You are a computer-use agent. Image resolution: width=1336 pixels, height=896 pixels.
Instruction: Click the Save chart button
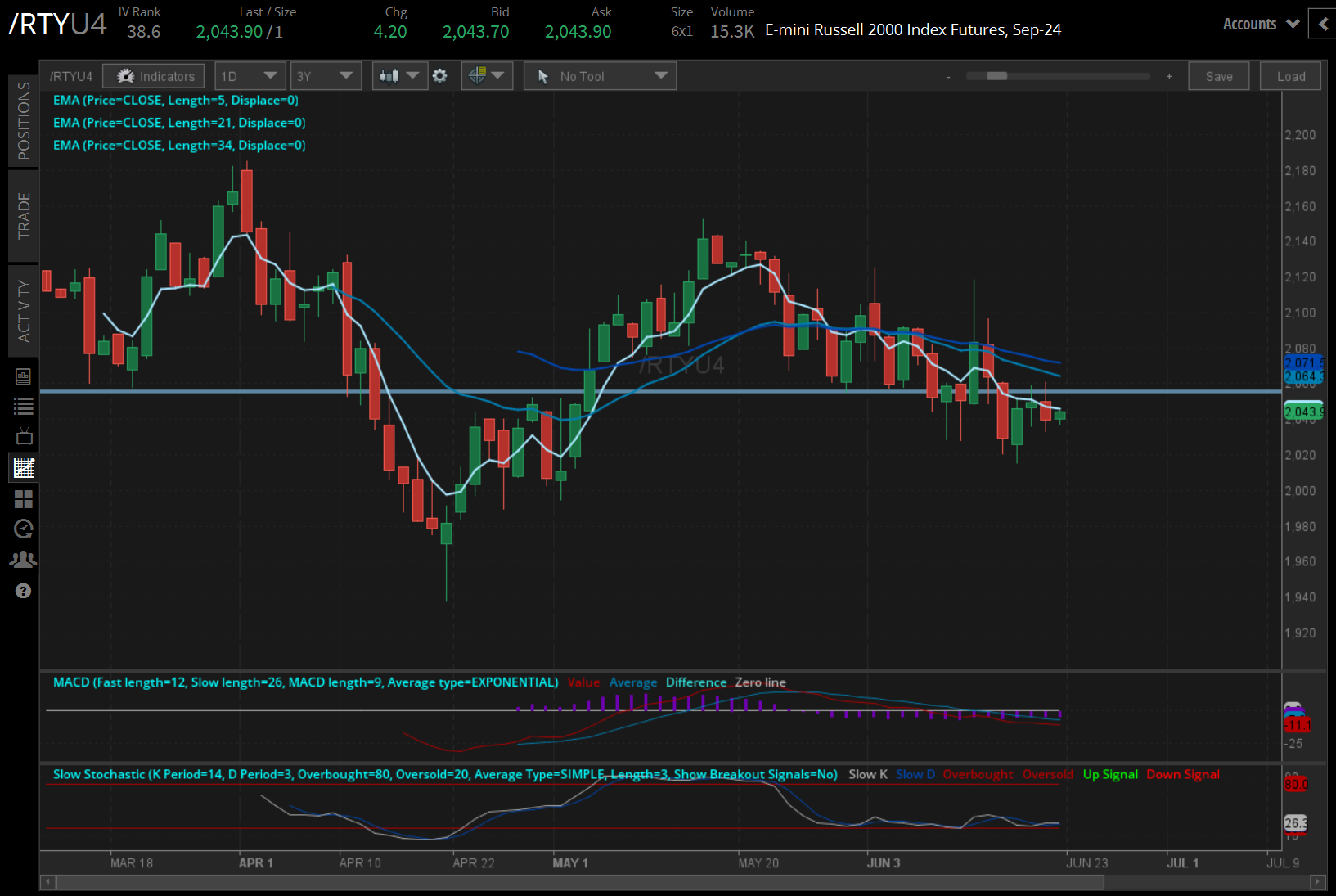(x=1218, y=76)
